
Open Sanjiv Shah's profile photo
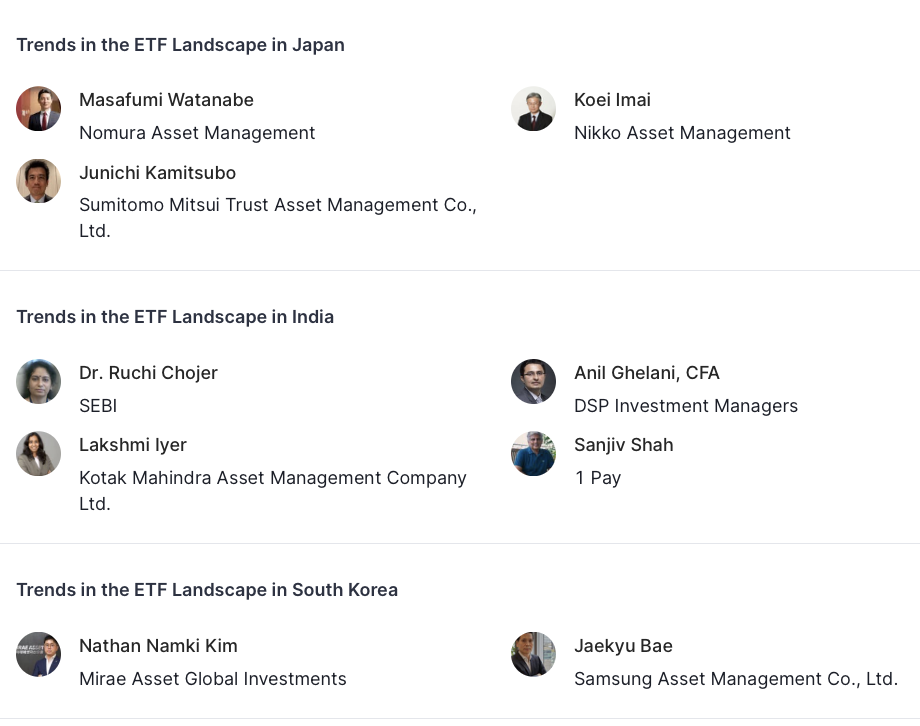click(x=533, y=454)
